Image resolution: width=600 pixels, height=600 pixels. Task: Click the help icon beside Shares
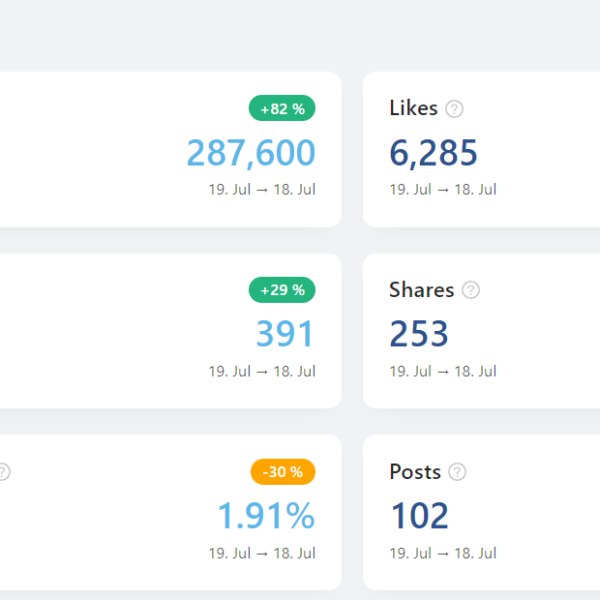point(471,290)
